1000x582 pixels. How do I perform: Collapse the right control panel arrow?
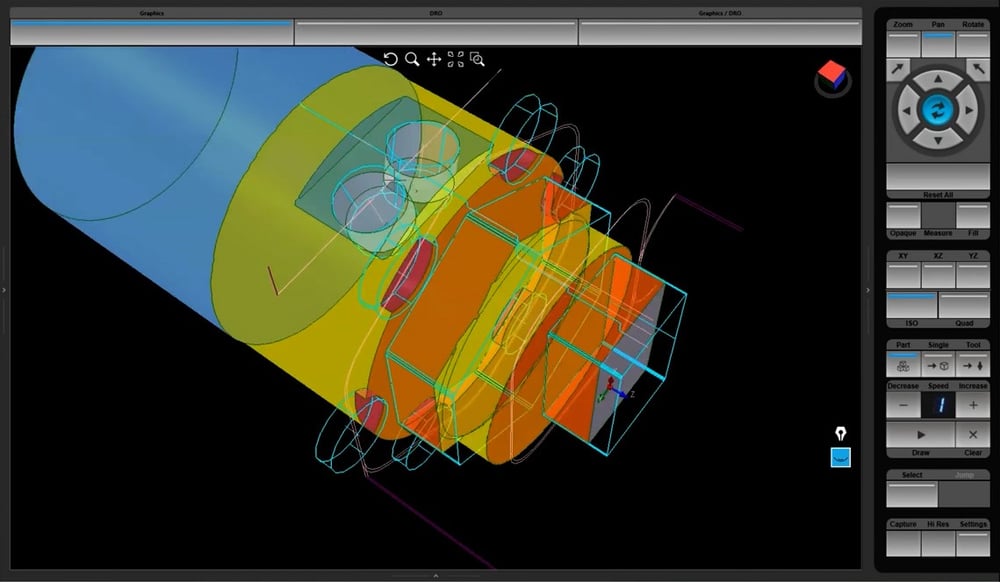pos(868,290)
